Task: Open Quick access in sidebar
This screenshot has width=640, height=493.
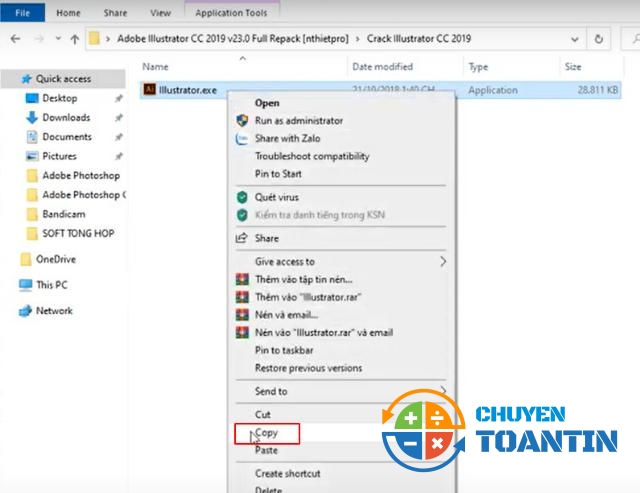Action: (63, 79)
